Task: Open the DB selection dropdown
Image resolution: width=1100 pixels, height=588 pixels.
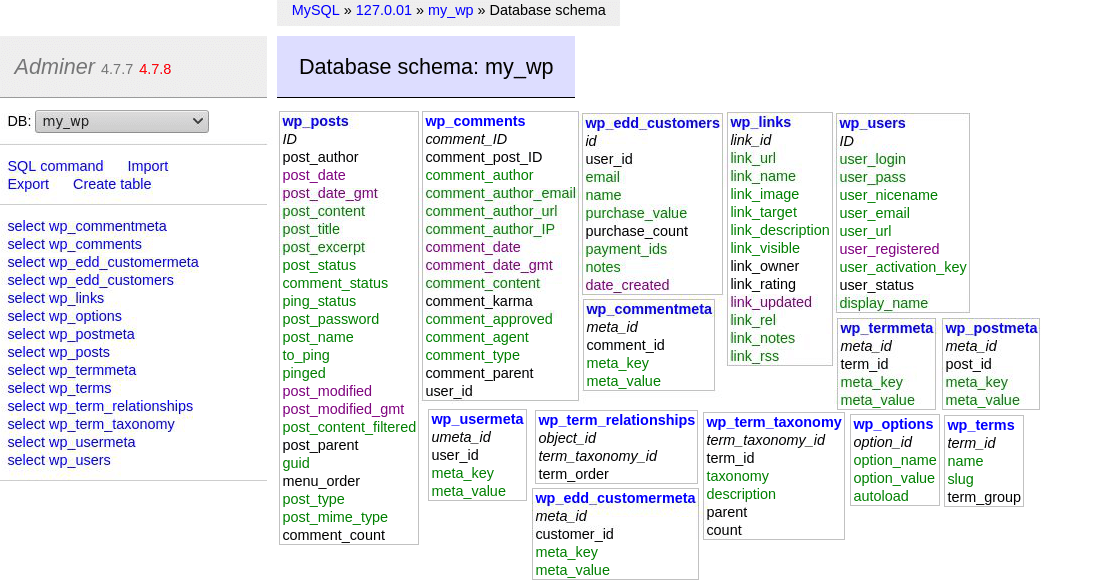Action: coord(121,120)
